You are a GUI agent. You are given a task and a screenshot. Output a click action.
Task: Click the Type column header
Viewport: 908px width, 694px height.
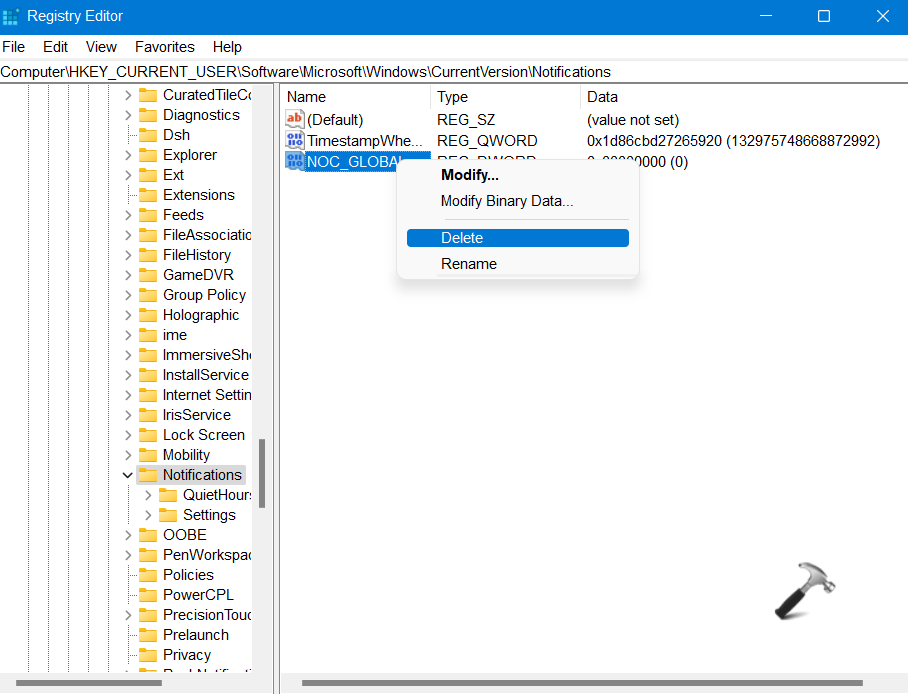click(453, 97)
